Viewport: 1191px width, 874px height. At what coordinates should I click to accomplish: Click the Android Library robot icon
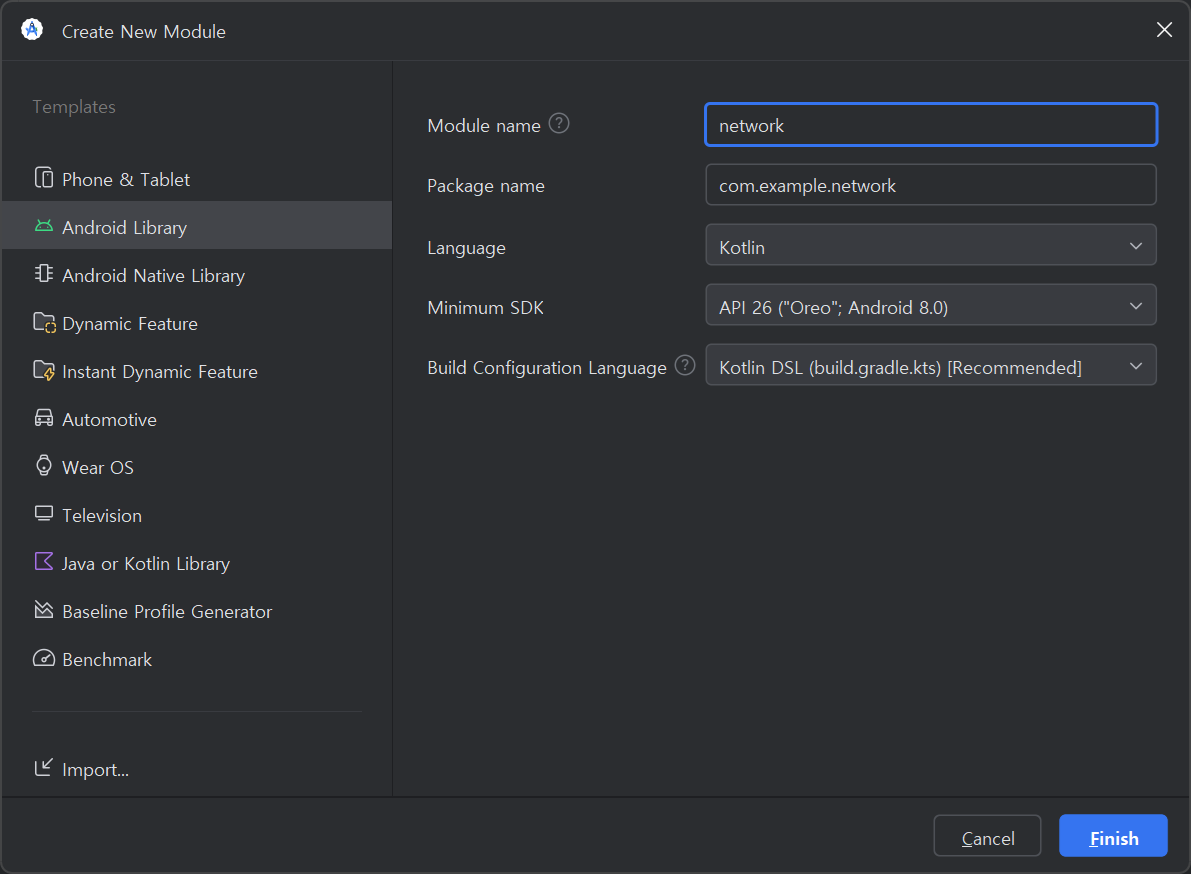point(44,226)
